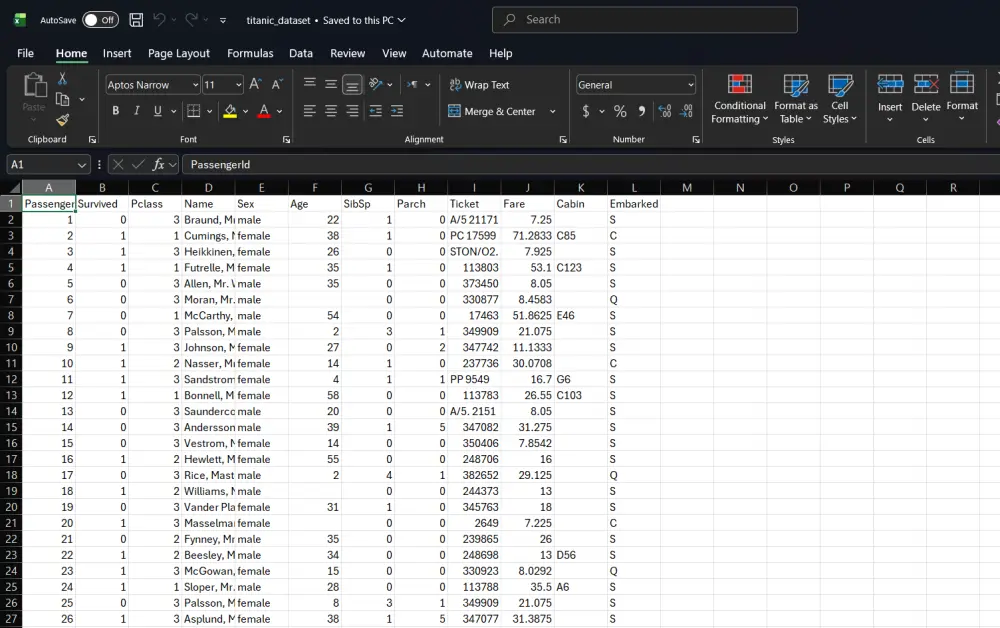Click the Percent Style icon

620,112
